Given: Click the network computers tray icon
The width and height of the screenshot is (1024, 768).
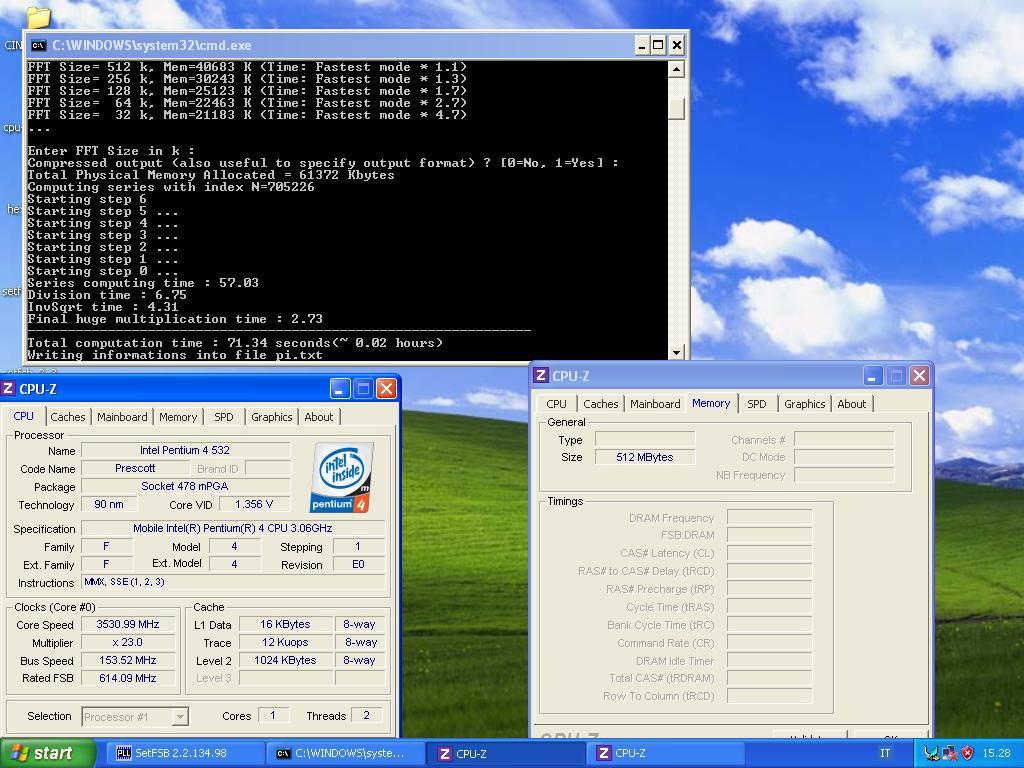Looking at the screenshot, I should coord(950,753).
